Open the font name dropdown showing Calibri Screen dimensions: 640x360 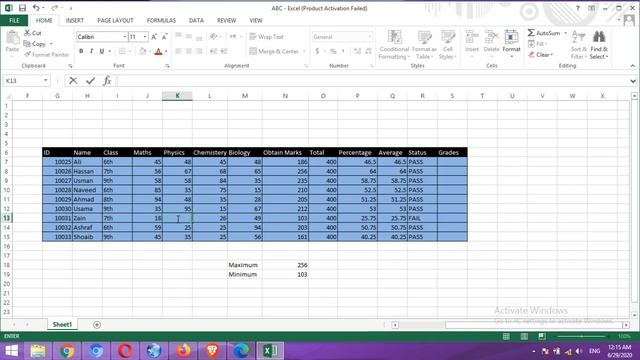[x=124, y=37]
